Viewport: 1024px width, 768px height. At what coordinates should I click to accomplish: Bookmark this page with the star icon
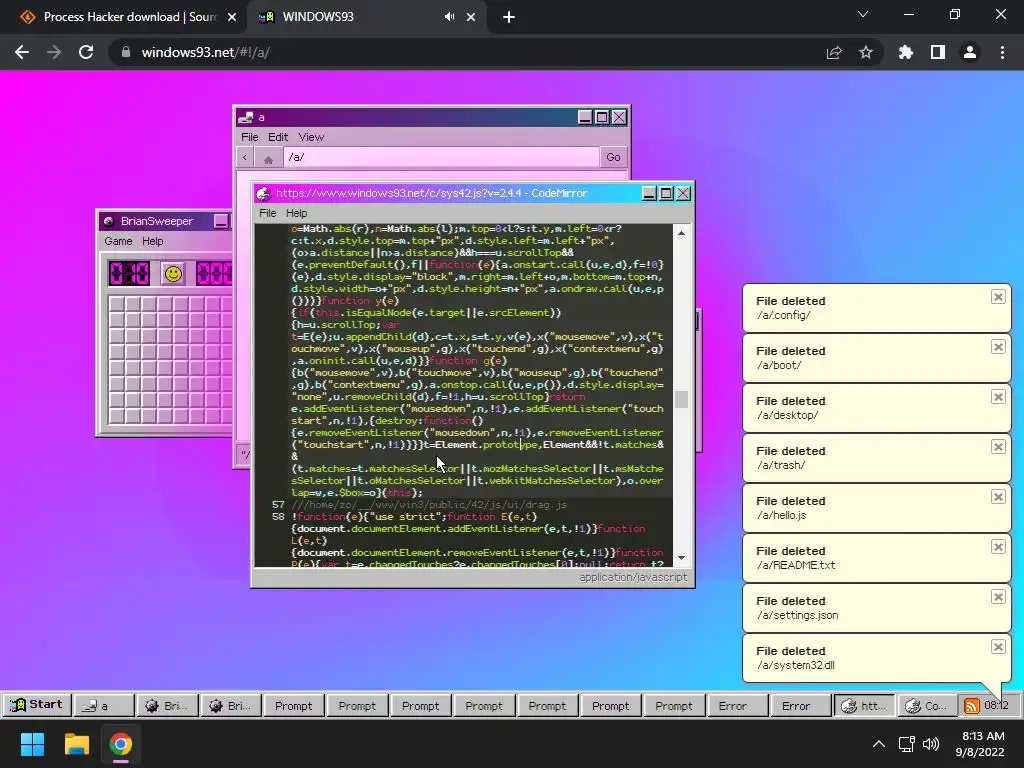click(x=866, y=52)
